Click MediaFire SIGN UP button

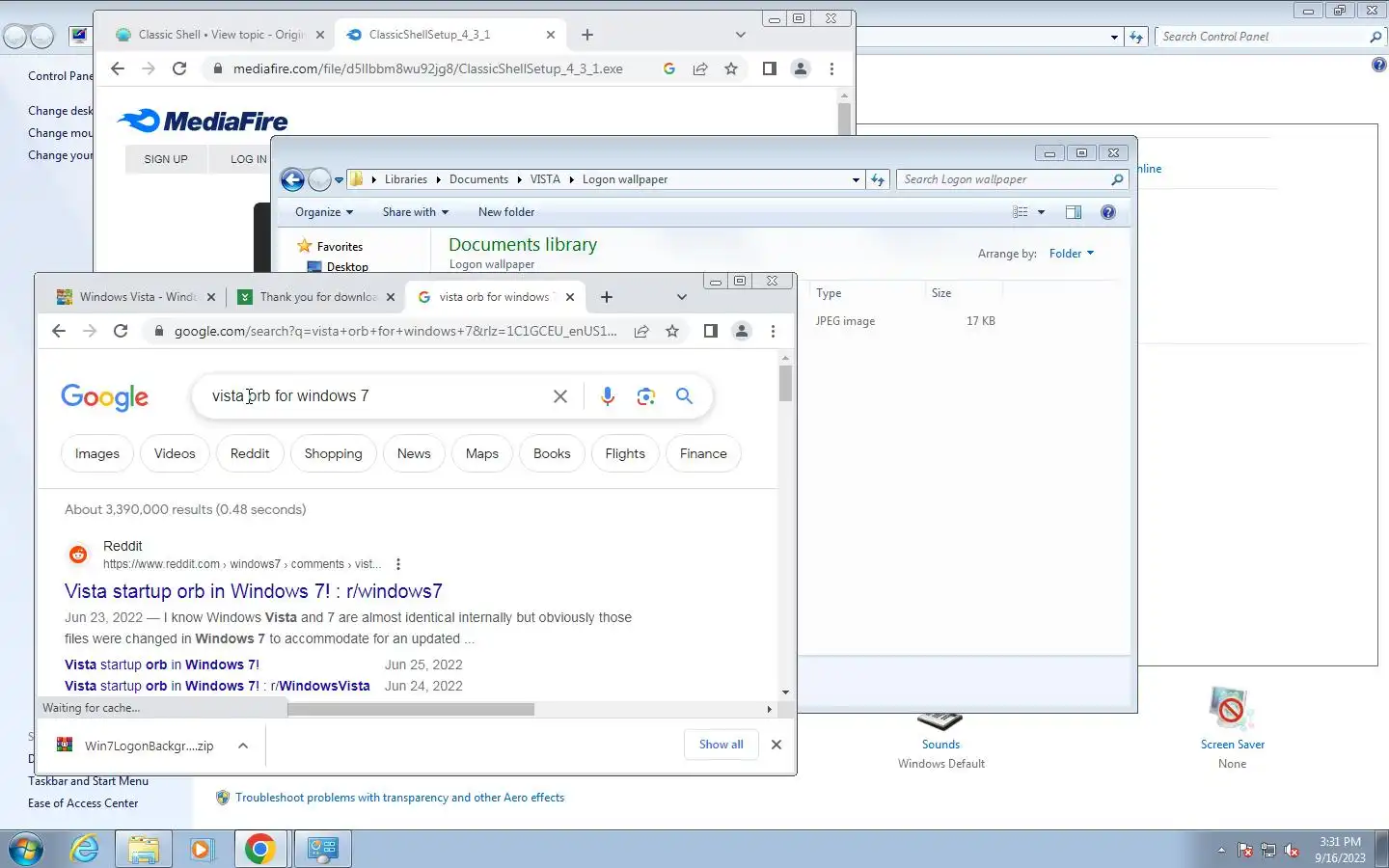[x=166, y=159]
